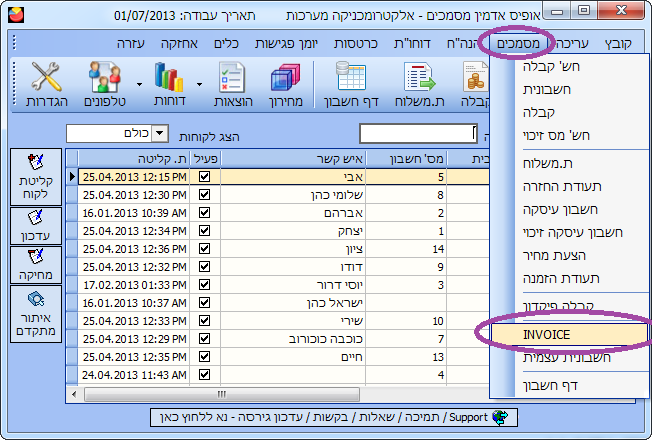
Task: Click the קליטת לקוח add customer button
Action: 36,177
